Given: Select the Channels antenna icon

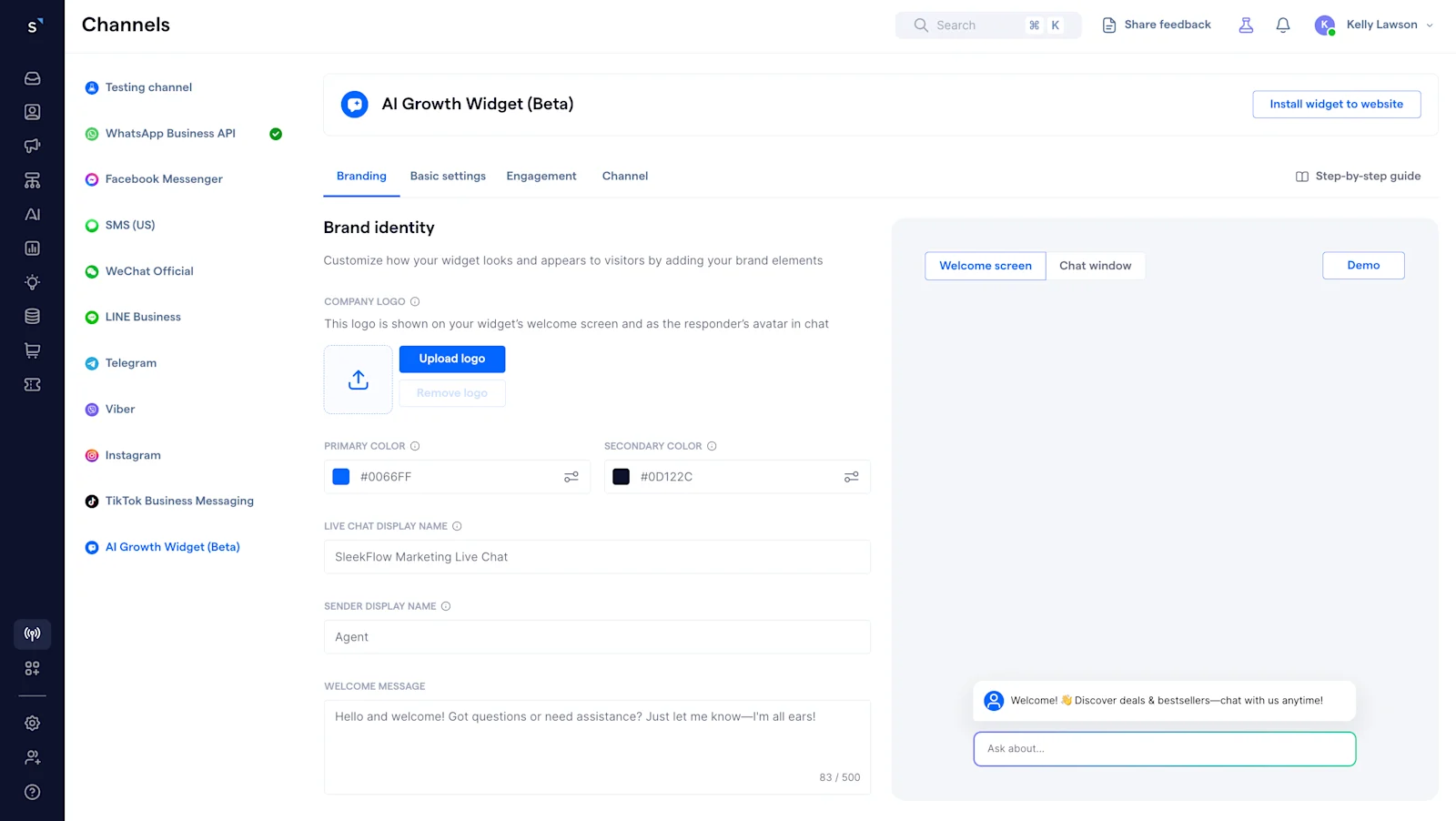Looking at the screenshot, I should pyautogui.click(x=32, y=634).
